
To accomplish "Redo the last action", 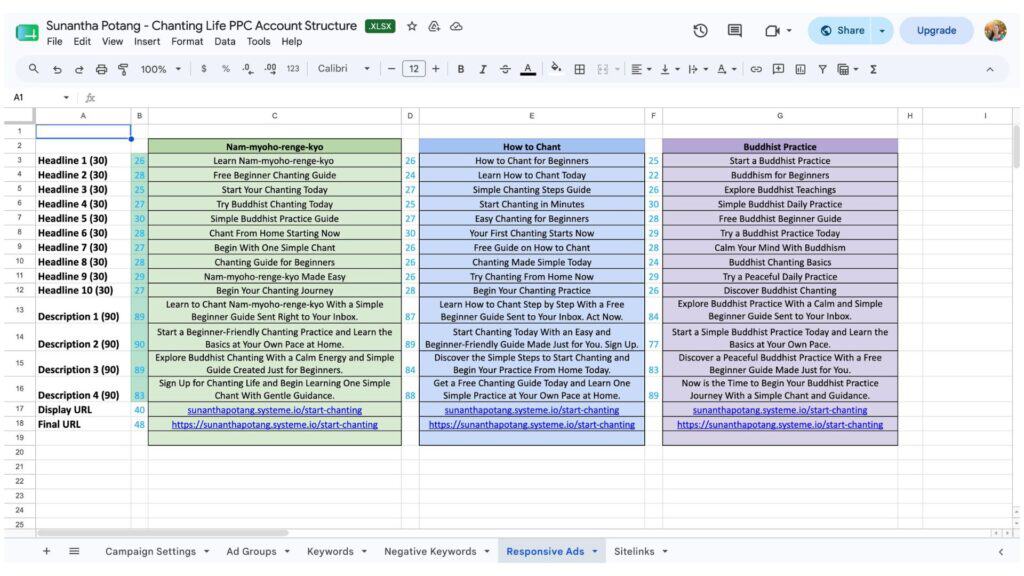I will click(x=79, y=69).
